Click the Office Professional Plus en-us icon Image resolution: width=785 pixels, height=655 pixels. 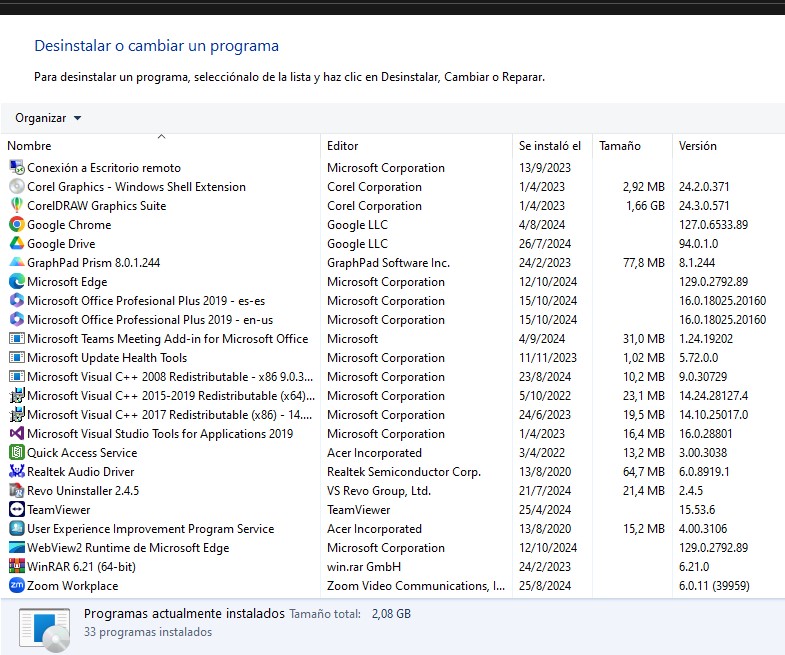point(17,319)
